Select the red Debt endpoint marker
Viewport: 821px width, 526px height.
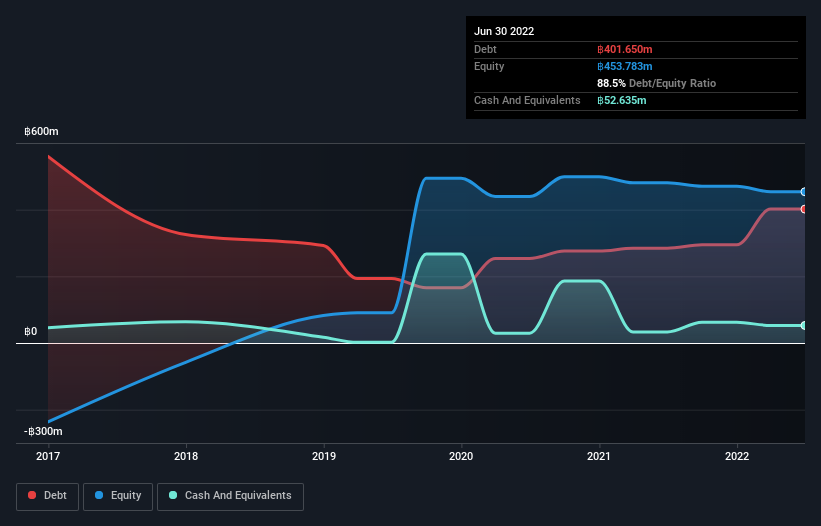click(x=804, y=209)
